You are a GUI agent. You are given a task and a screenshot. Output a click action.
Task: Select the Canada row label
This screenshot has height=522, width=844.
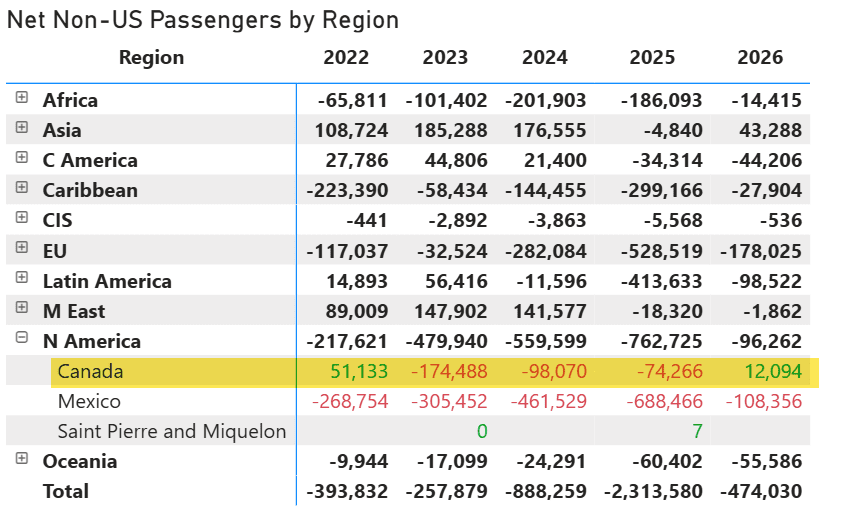[90, 372]
